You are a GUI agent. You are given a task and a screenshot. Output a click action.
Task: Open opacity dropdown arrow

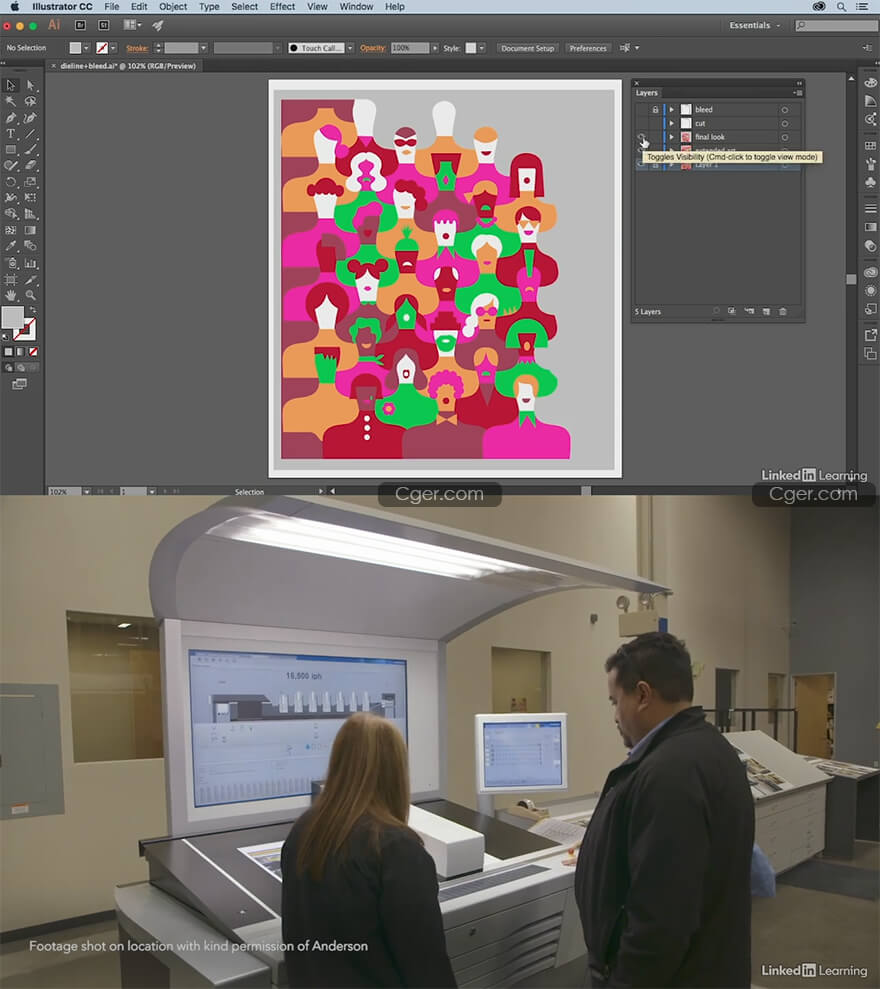[x=435, y=48]
